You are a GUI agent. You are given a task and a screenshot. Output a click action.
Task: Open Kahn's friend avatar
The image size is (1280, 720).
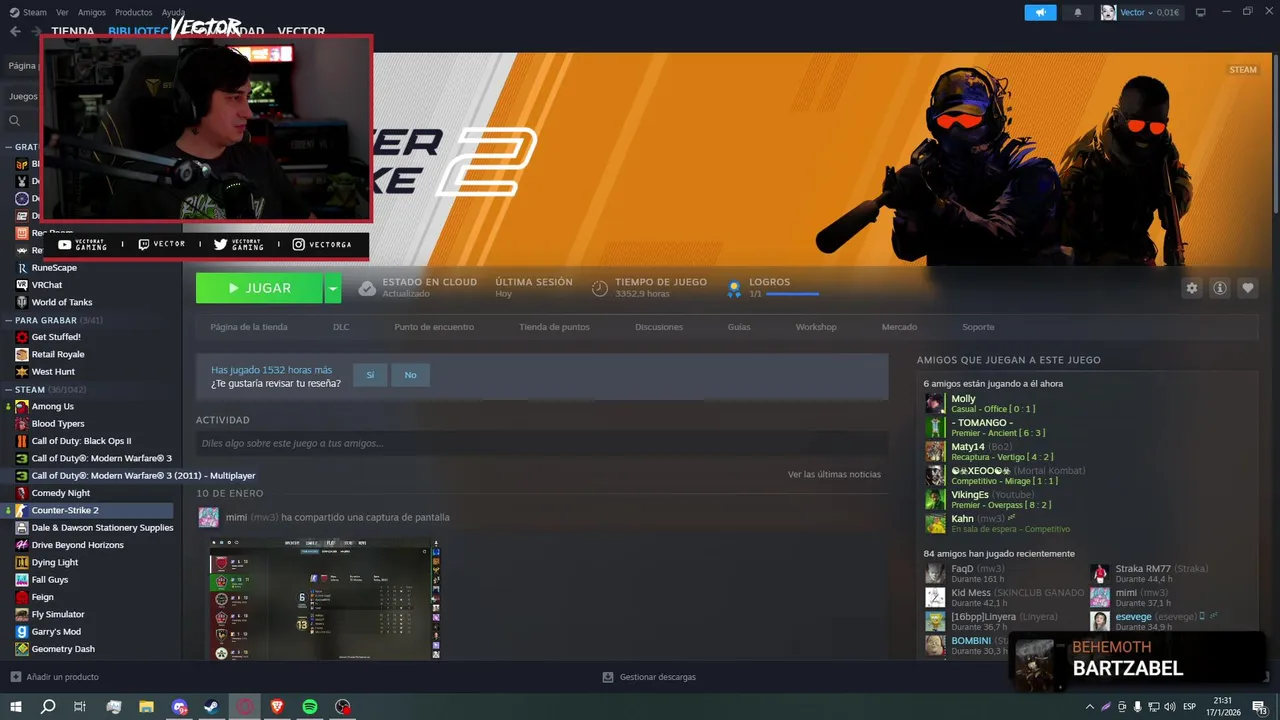935,523
